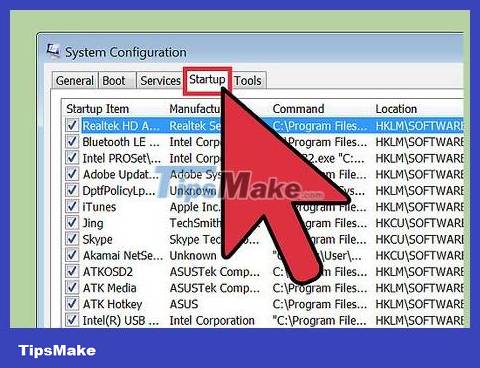Sort by Command column header
The width and height of the screenshot is (480, 368).
click(x=298, y=109)
